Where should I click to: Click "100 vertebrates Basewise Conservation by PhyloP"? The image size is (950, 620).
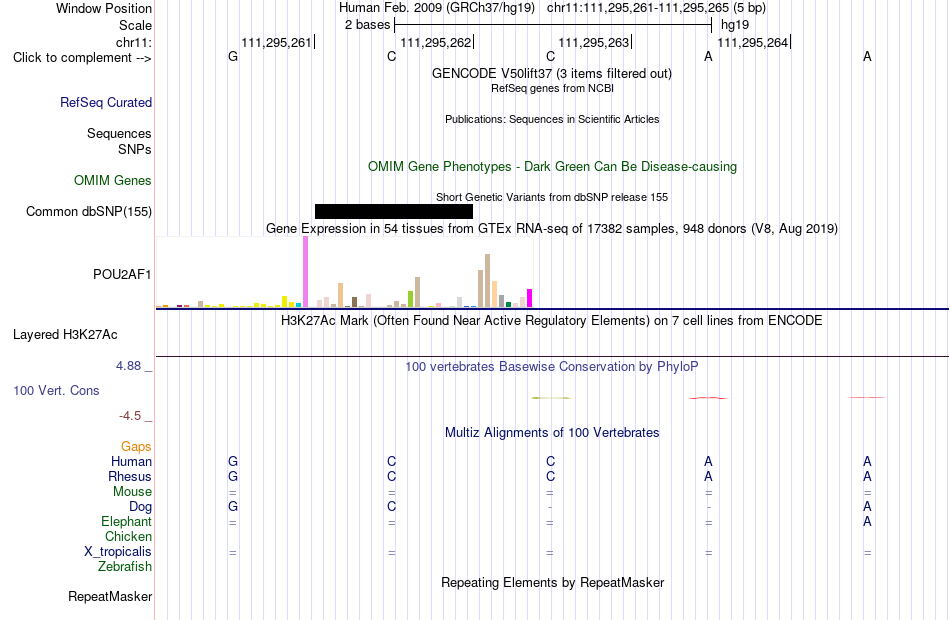(552, 367)
